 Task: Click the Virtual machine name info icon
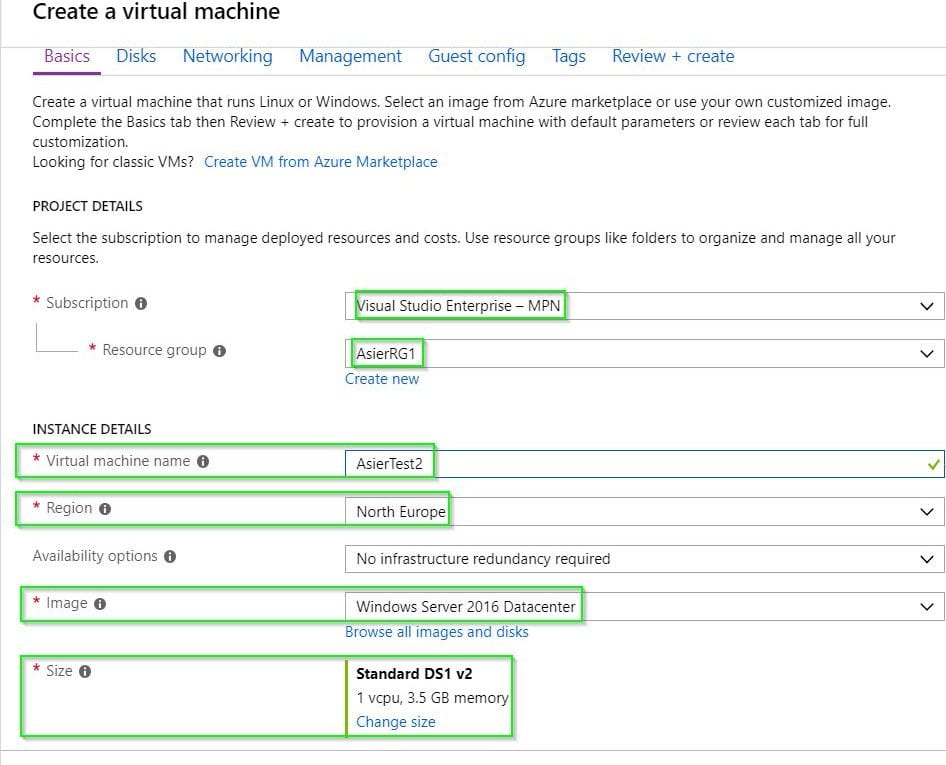click(203, 462)
